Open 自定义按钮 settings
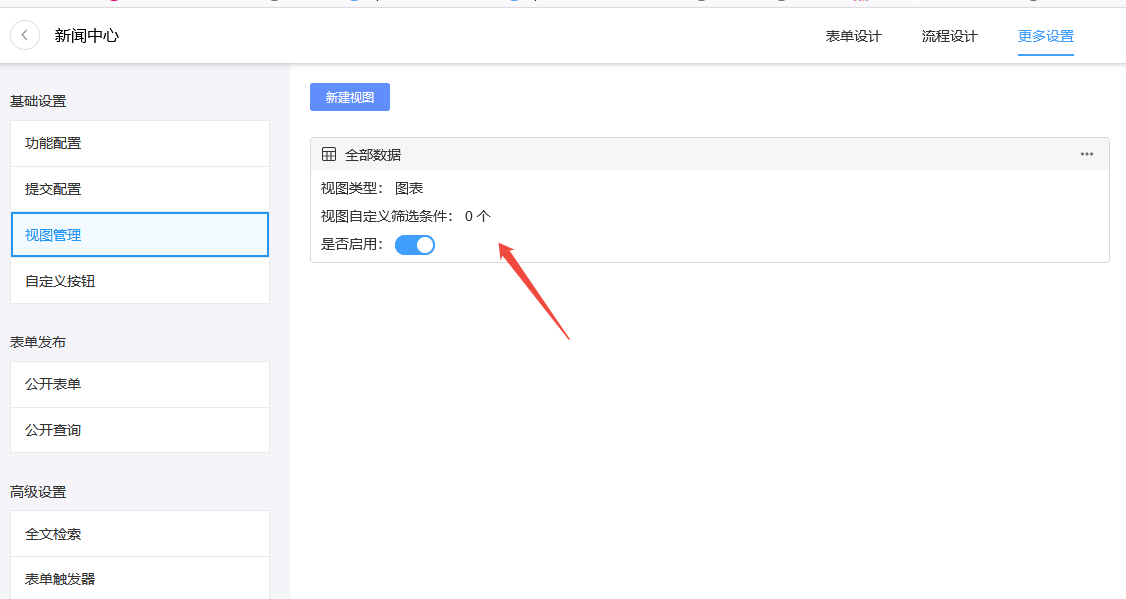The image size is (1126, 599). pyautogui.click(x=140, y=281)
